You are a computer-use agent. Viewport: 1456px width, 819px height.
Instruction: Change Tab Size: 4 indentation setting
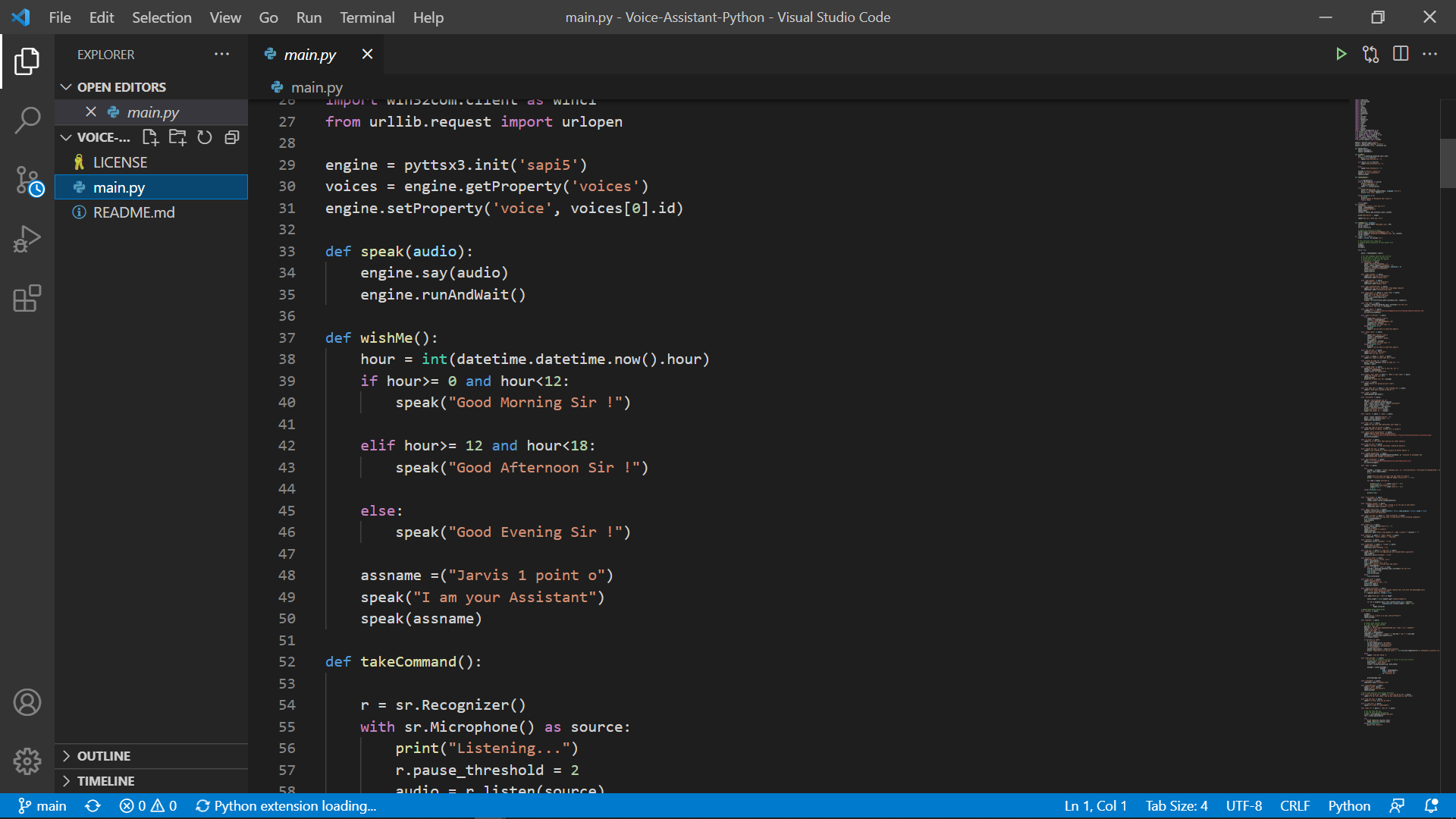(1176, 805)
